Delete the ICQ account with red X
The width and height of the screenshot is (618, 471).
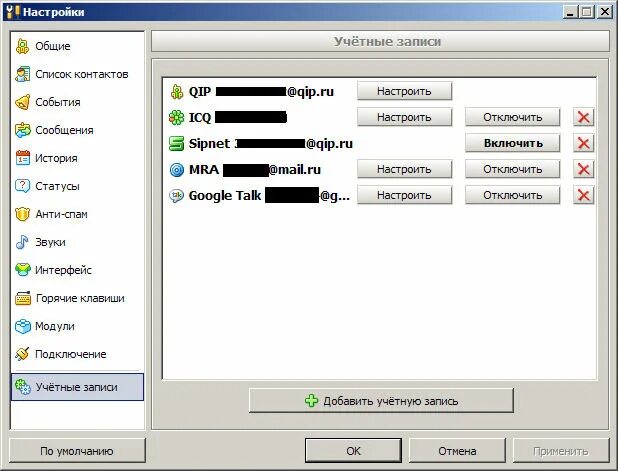point(584,117)
